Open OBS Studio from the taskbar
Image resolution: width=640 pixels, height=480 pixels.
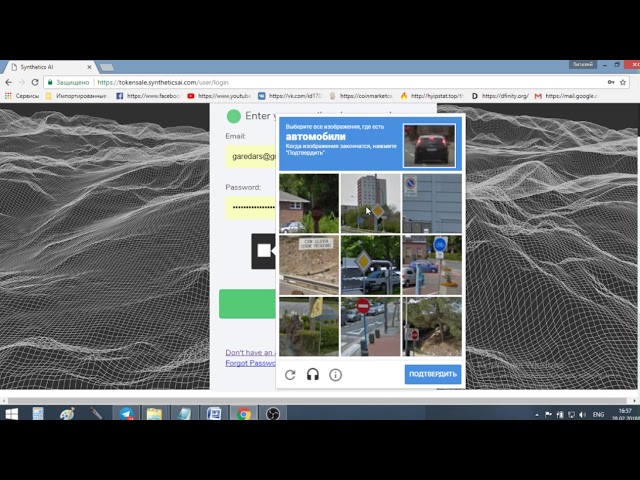pyautogui.click(x=273, y=414)
